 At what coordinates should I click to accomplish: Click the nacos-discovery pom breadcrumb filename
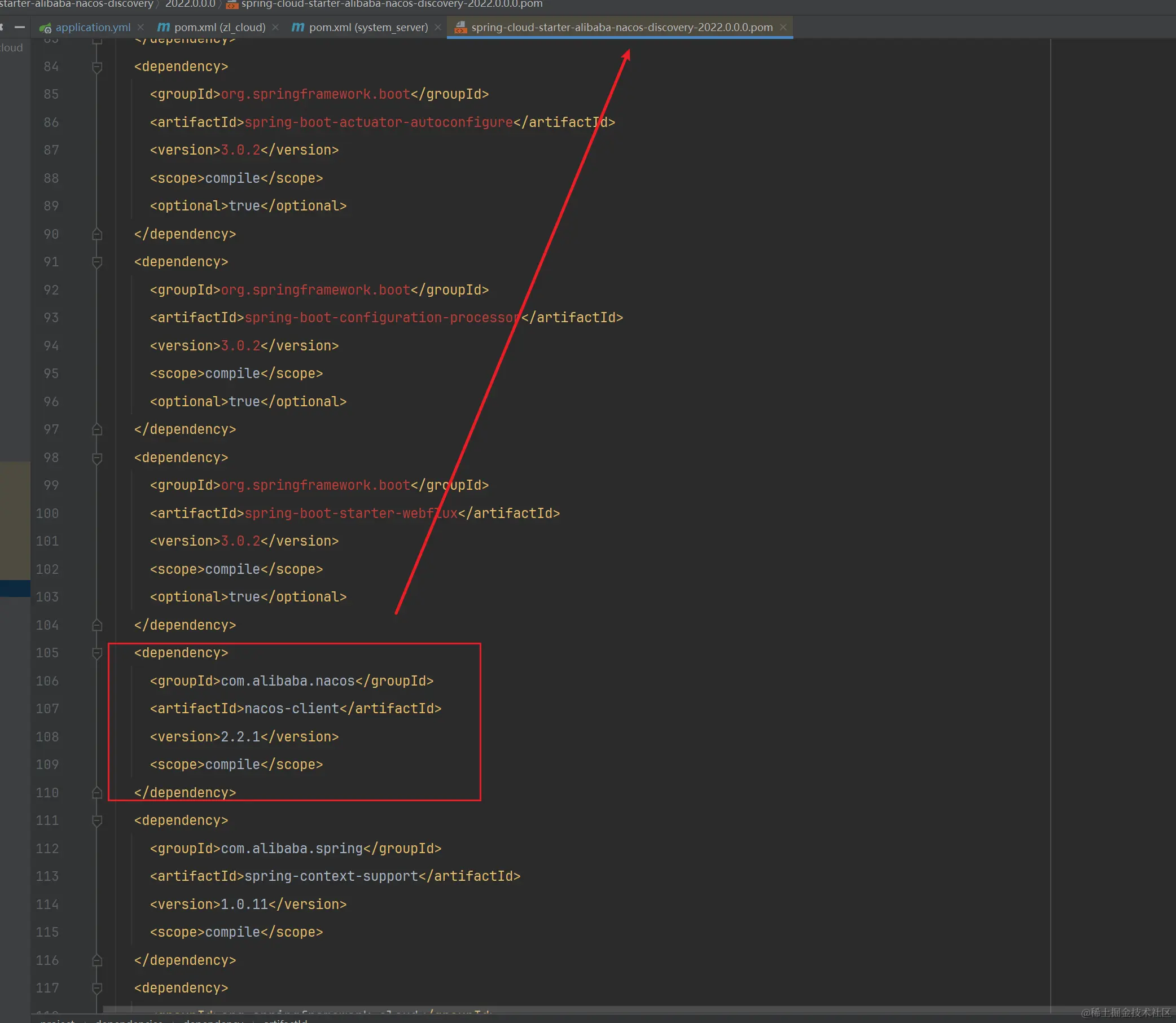(392, 5)
